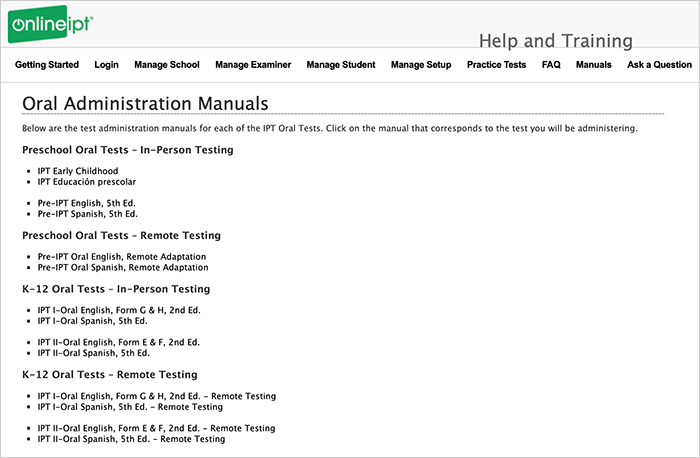The width and height of the screenshot is (700, 458).
Task: Open Pre-IPT English, 5th Ed. manual
Action: (x=87, y=203)
